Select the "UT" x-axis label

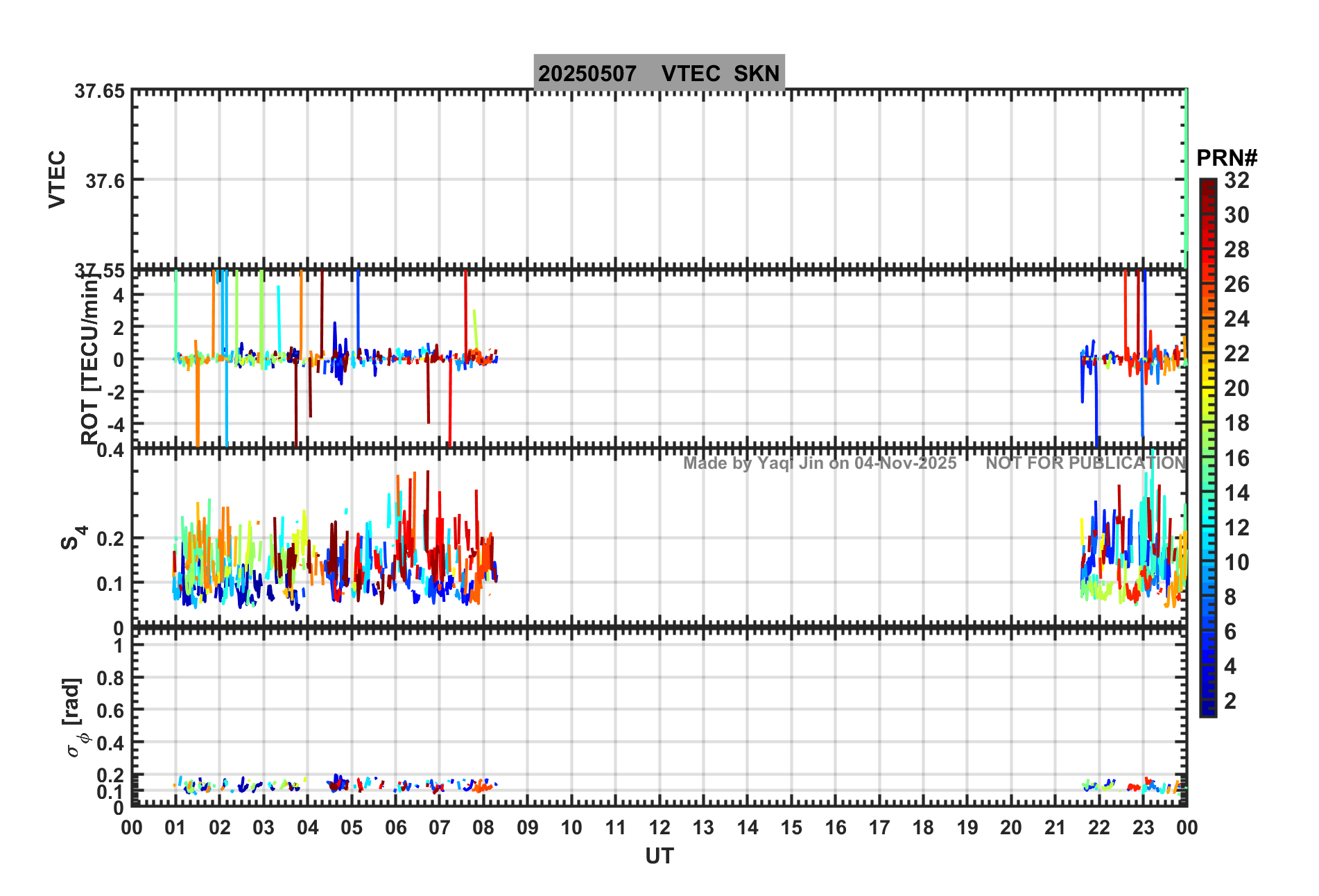click(x=659, y=856)
